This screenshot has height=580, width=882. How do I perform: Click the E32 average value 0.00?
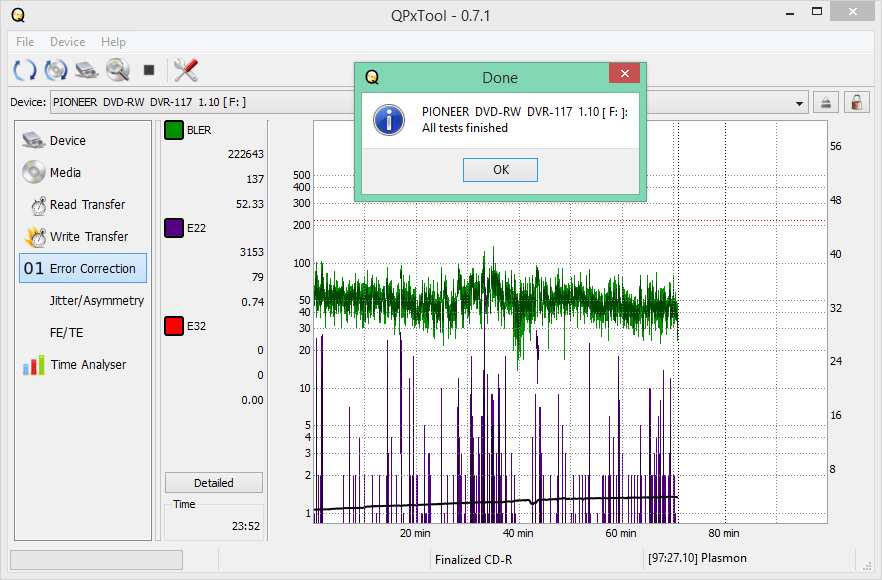pyautogui.click(x=253, y=400)
